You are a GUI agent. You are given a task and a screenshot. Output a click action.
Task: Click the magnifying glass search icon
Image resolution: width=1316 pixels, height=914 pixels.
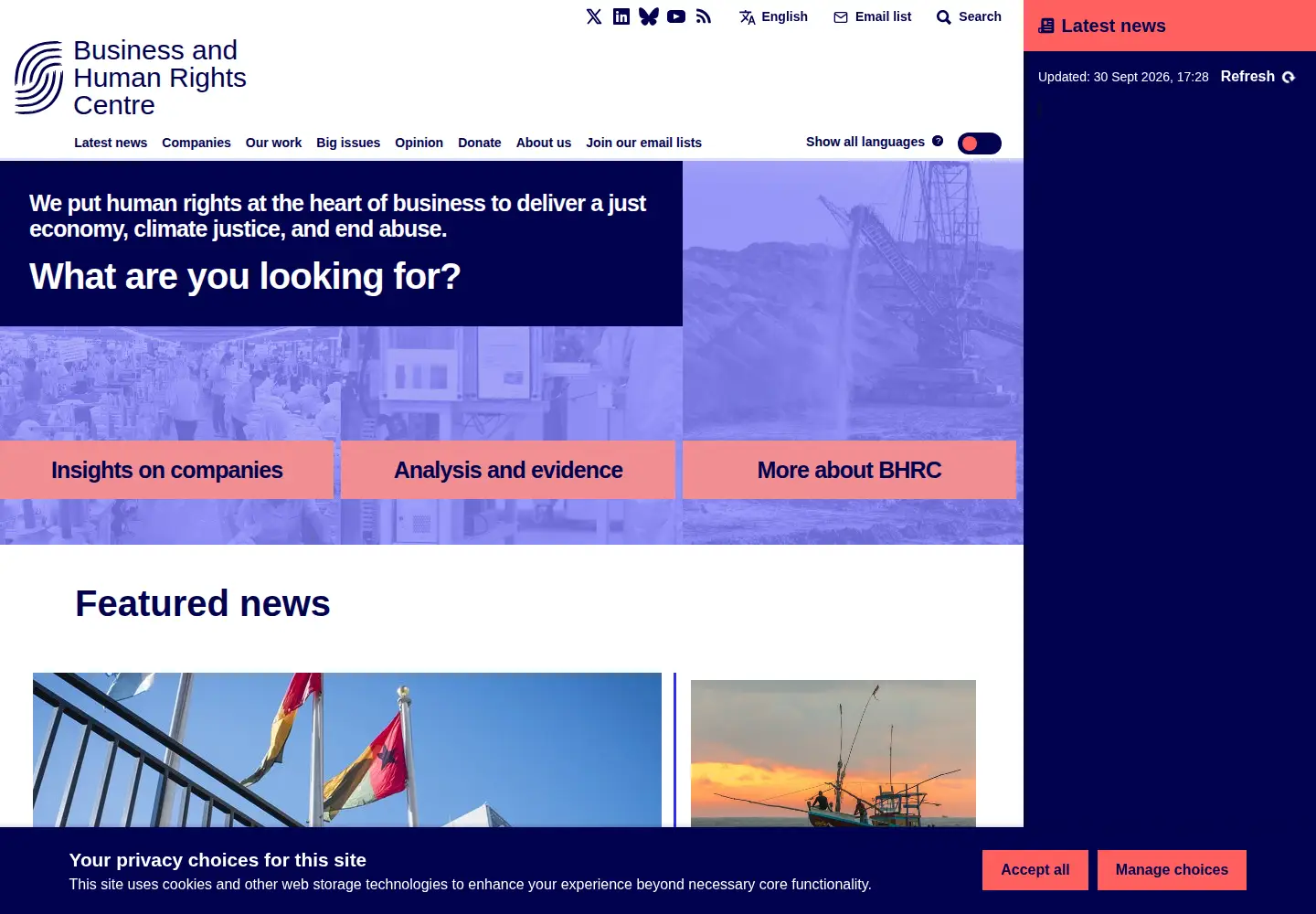944,17
